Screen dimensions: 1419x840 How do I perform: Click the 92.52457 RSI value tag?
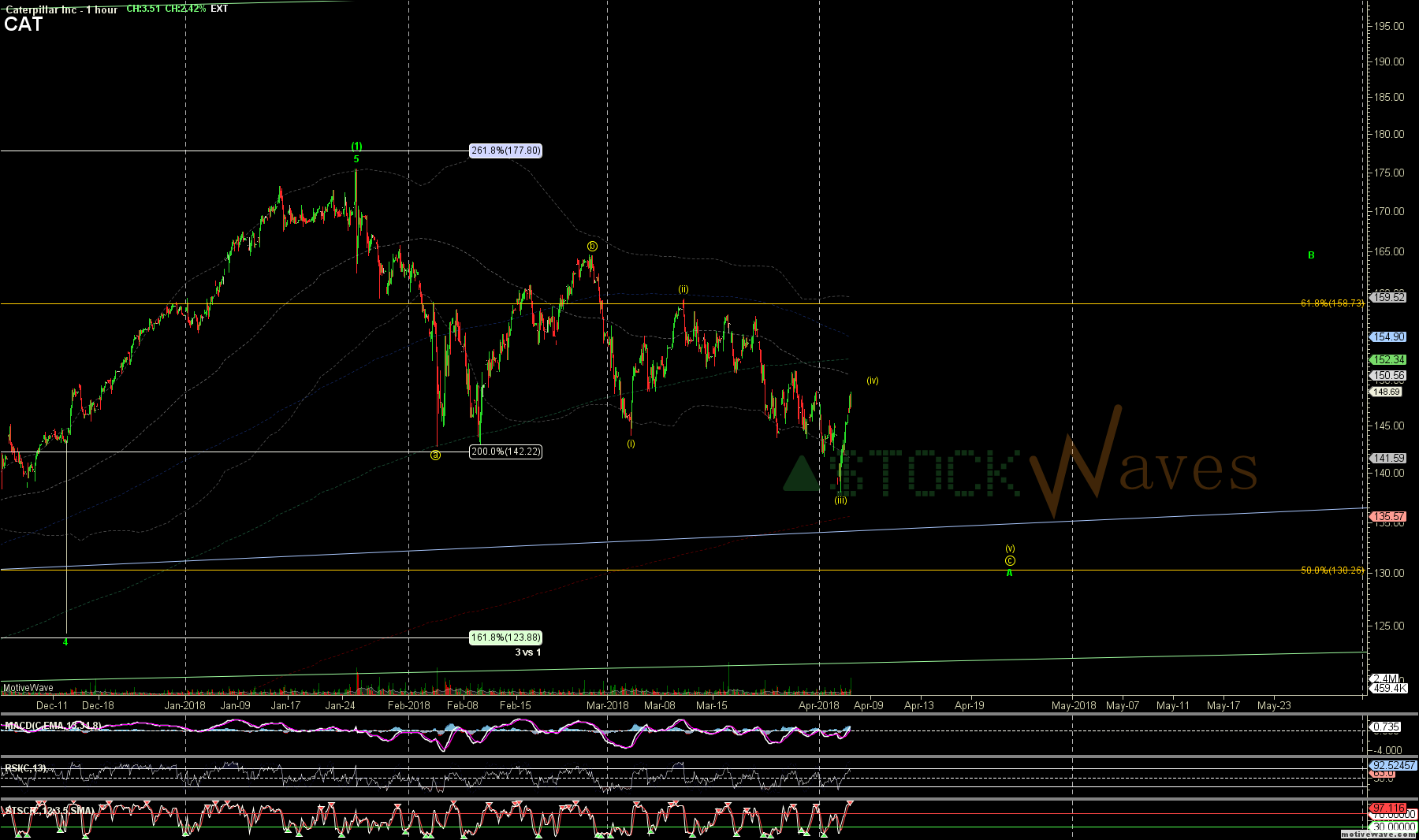1394,765
